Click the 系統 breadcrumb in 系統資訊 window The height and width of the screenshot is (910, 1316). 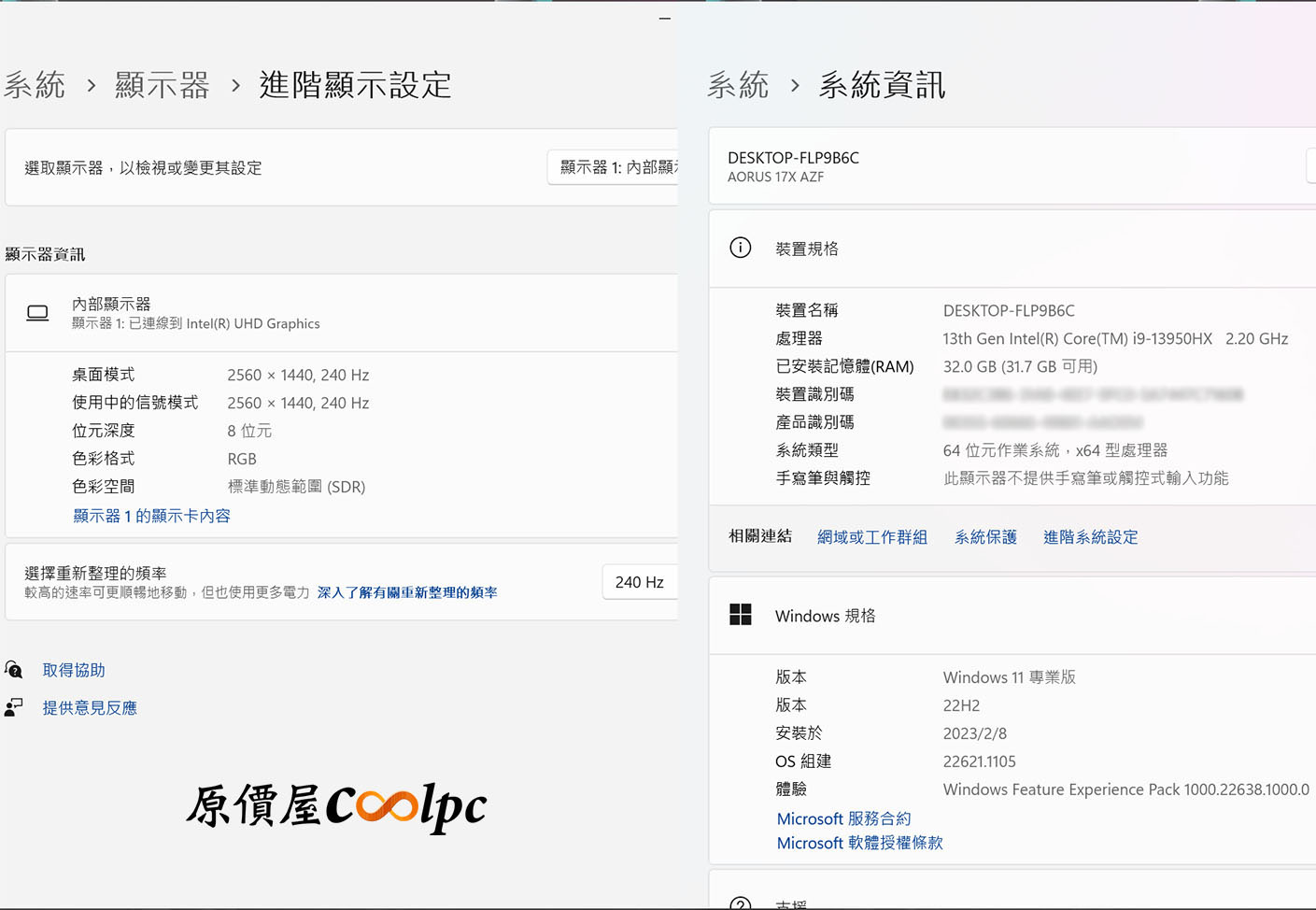(738, 85)
